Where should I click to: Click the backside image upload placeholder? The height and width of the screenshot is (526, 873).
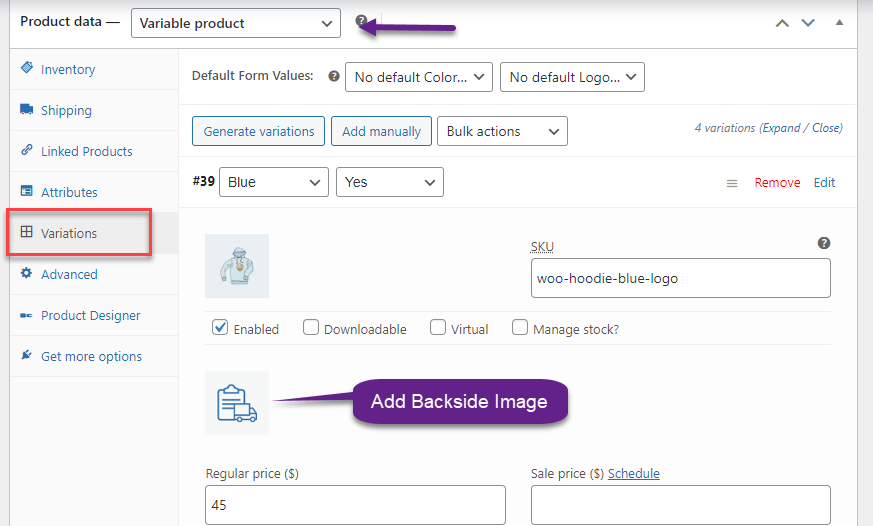[237, 403]
